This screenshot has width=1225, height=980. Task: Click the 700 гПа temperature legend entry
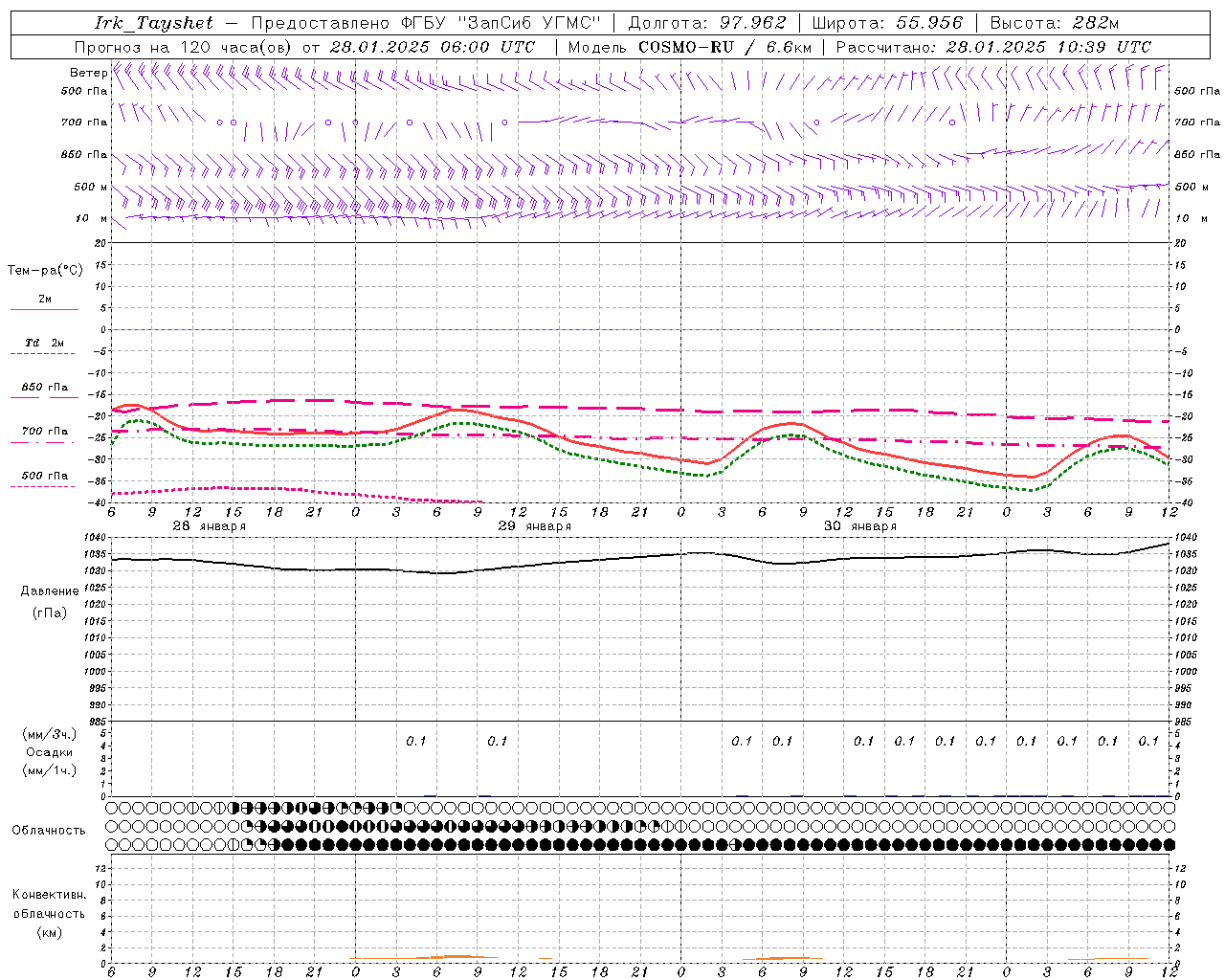45,434
